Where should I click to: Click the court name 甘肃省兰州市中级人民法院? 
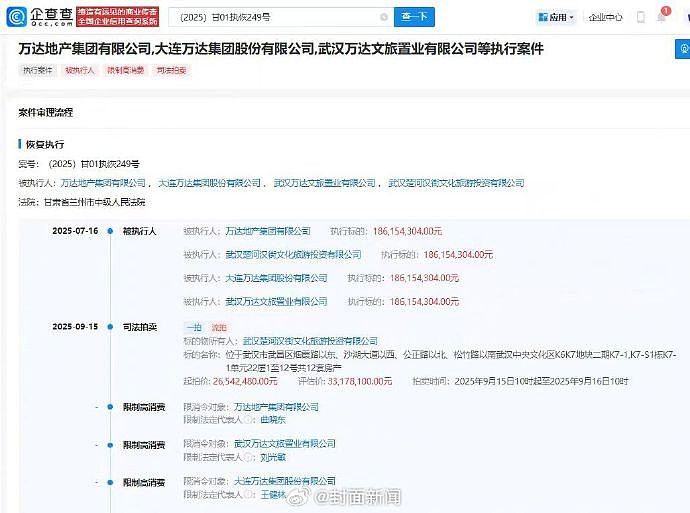(x=94, y=202)
